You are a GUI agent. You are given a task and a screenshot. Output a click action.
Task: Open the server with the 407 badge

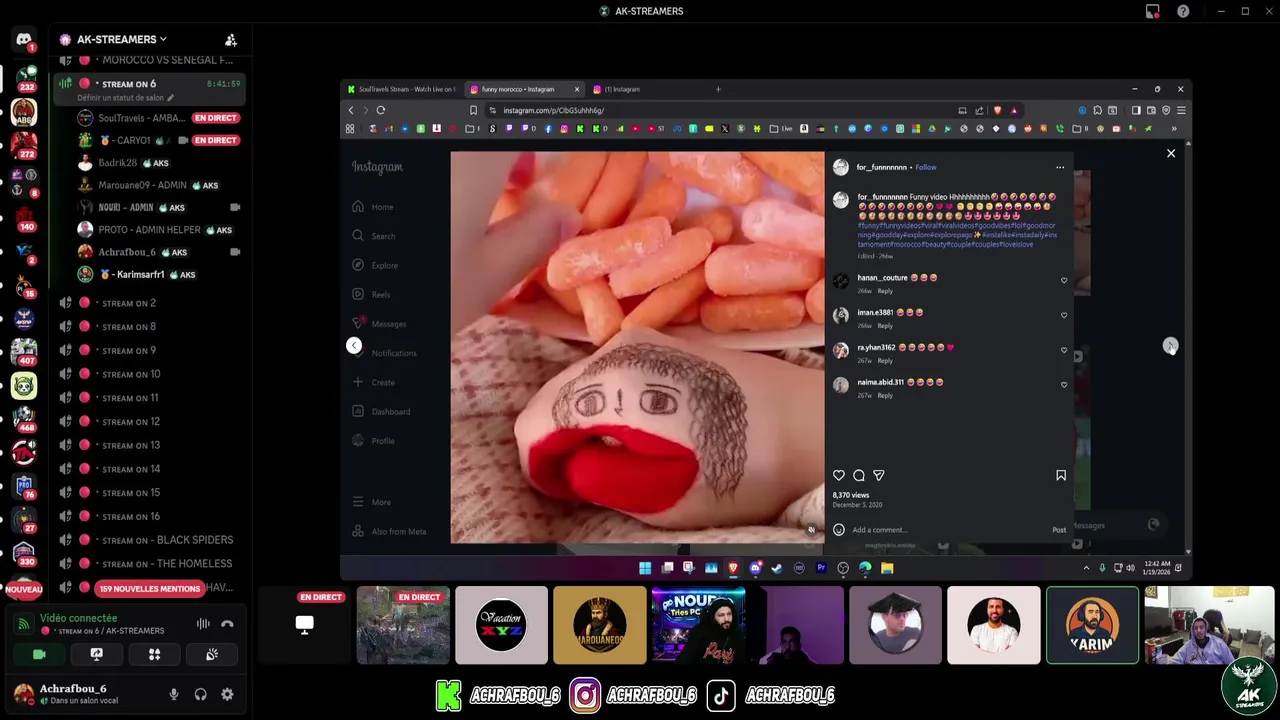[24, 352]
